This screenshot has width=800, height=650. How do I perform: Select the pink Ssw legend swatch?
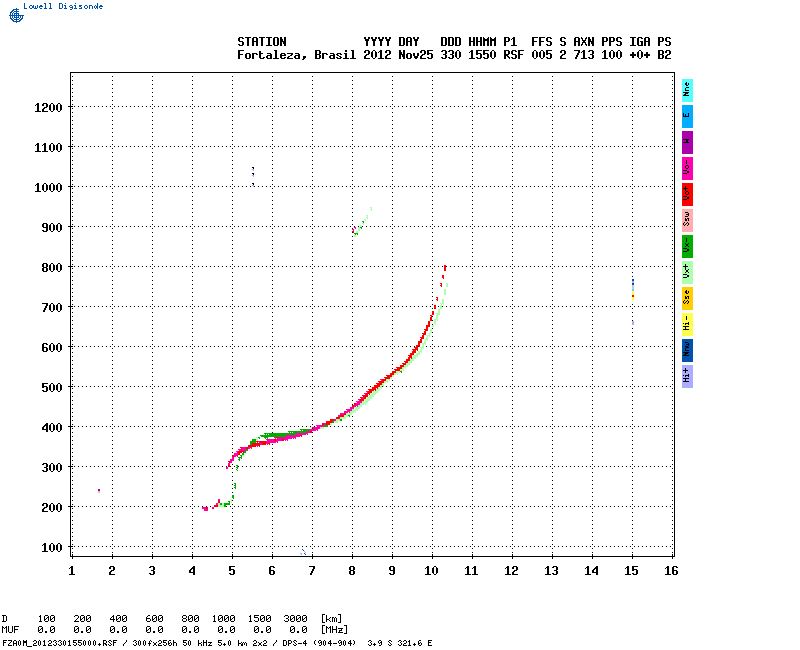[687, 220]
